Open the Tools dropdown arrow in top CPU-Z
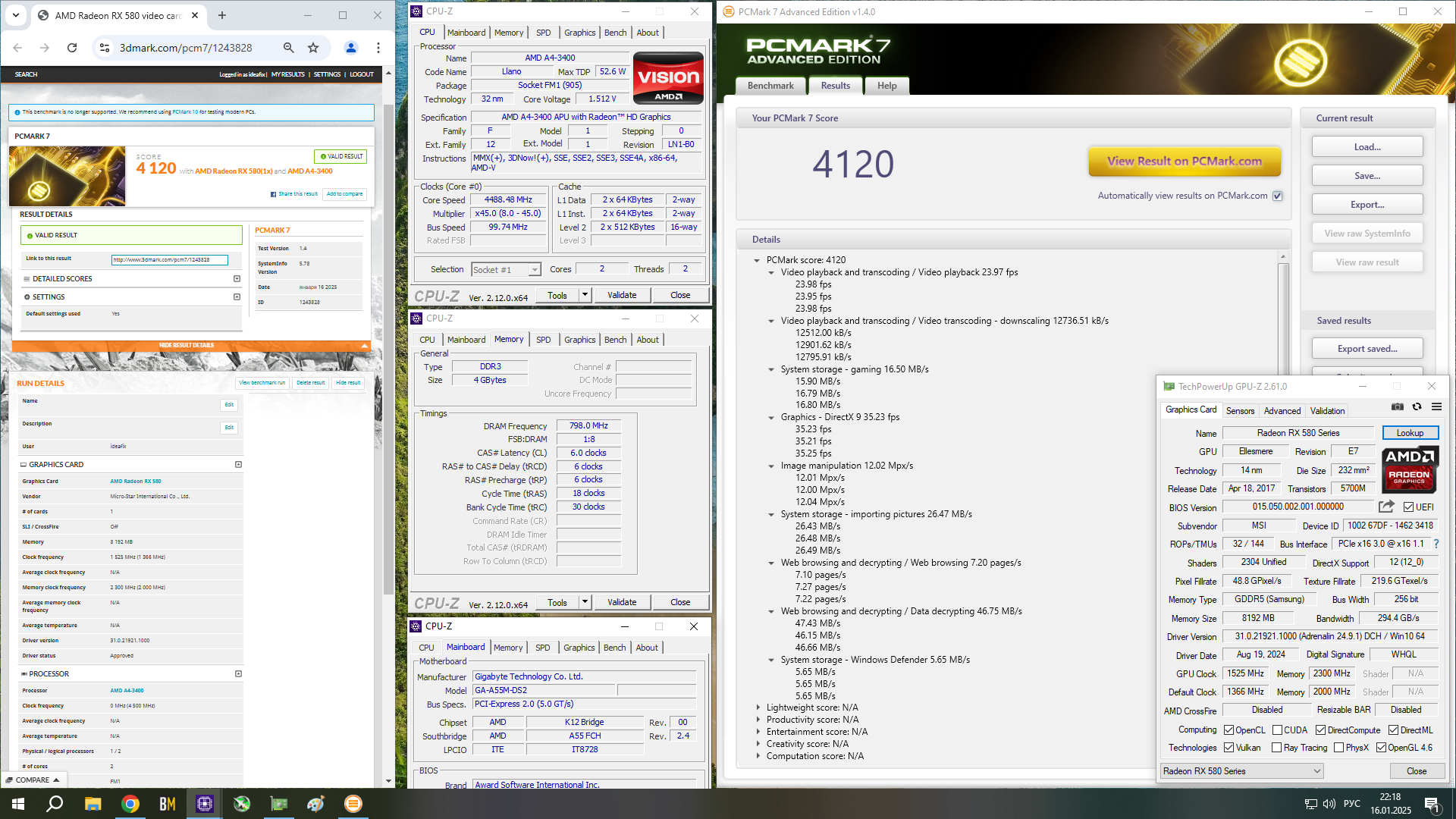This screenshot has height=819, width=1456. [x=585, y=295]
